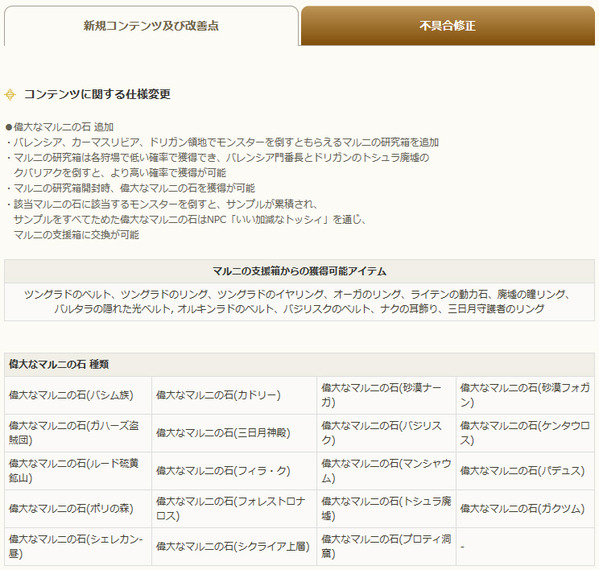Click the diamond icon beside コンテンツに関する仕様変更
Viewport: 599px width, 570px height.
point(10,94)
